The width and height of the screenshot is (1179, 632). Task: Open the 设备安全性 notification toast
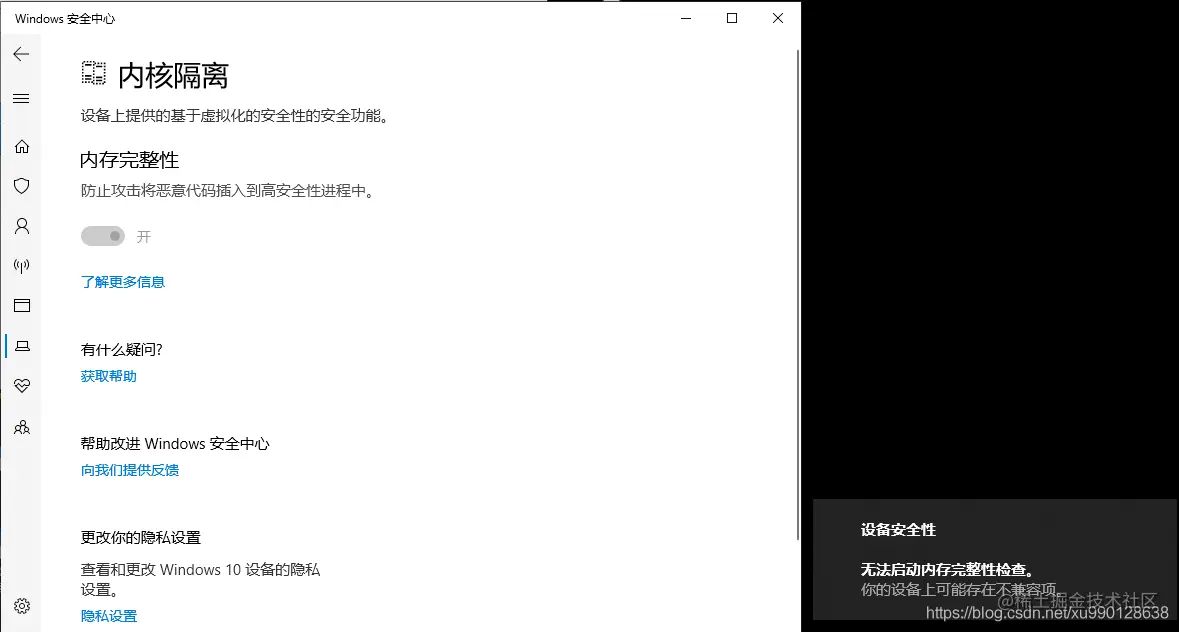(994, 559)
